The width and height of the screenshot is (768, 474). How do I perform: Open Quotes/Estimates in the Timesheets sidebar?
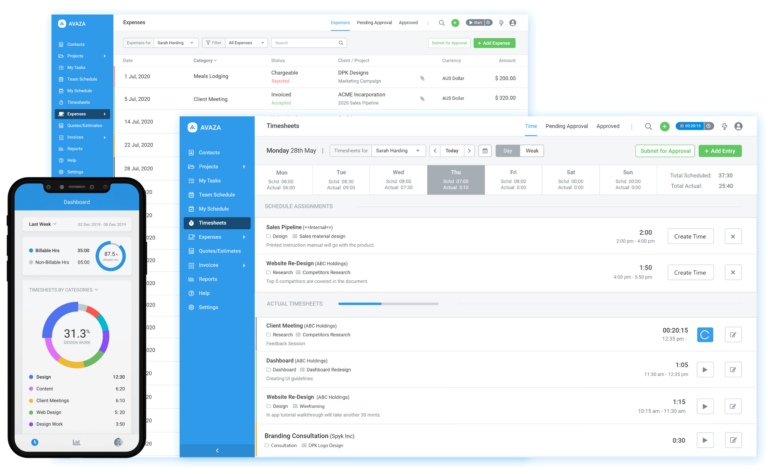219,251
